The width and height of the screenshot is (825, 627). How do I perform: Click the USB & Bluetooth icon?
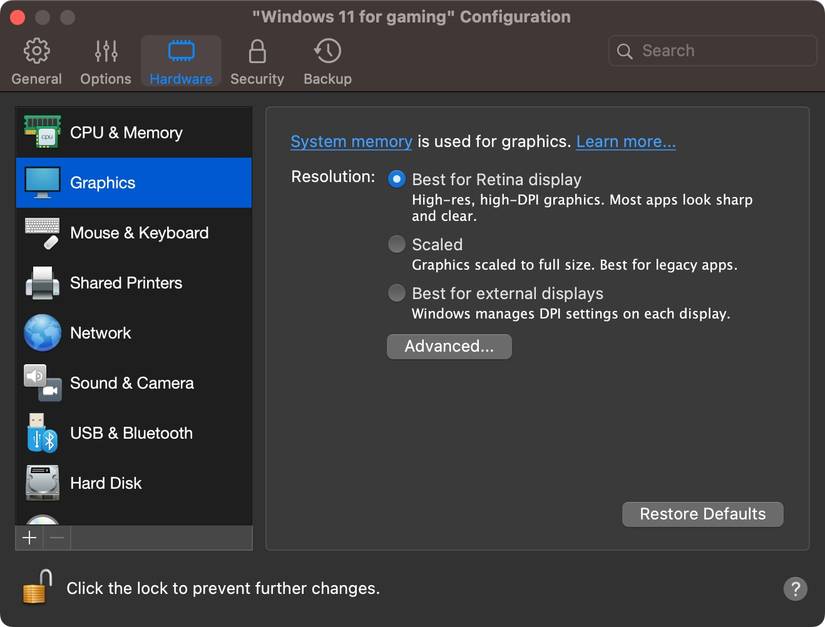(x=42, y=433)
